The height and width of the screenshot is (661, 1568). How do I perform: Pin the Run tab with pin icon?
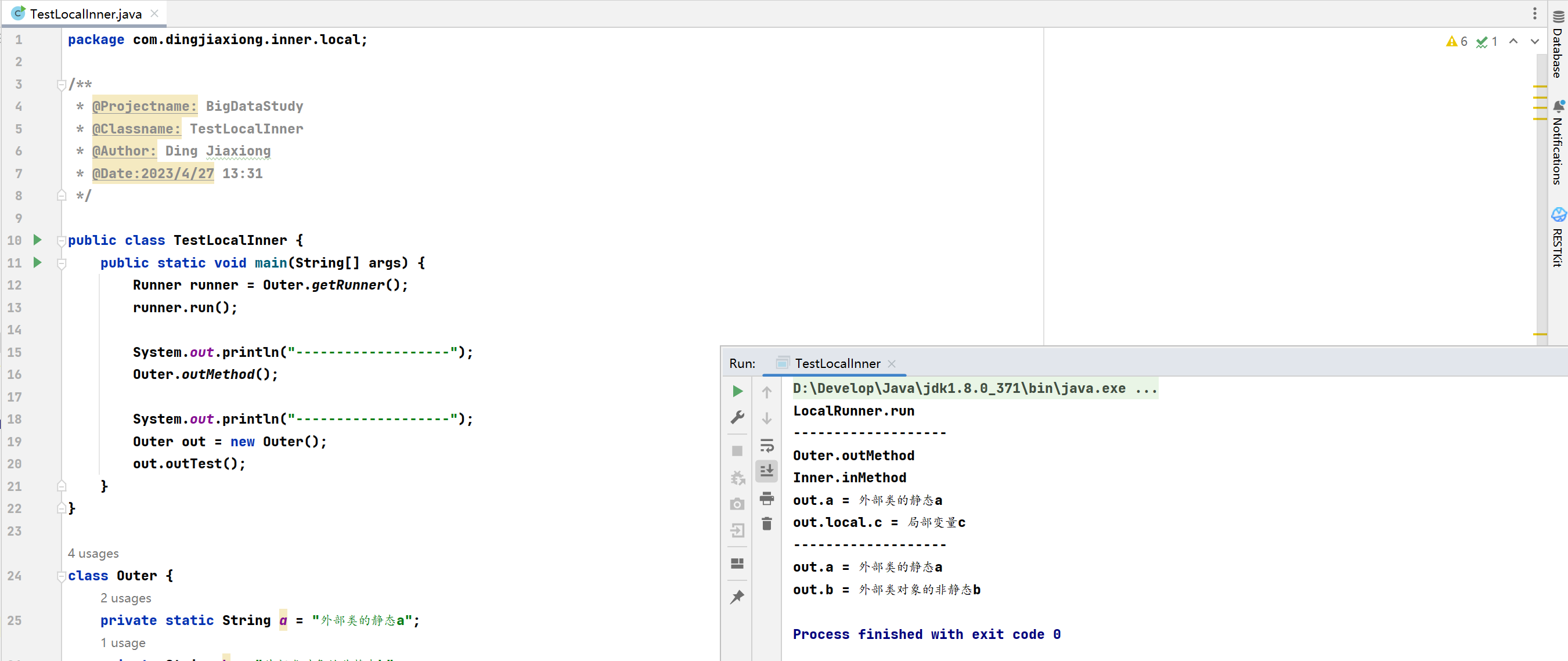[x=737, y=597]
